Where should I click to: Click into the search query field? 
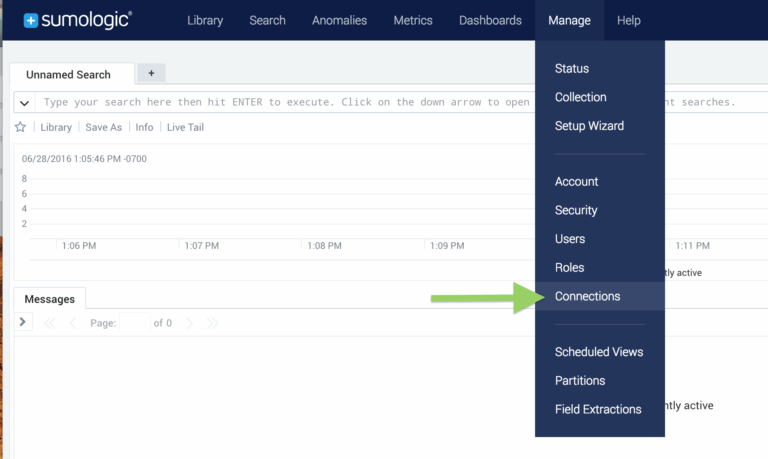click(x=280, y=102)
